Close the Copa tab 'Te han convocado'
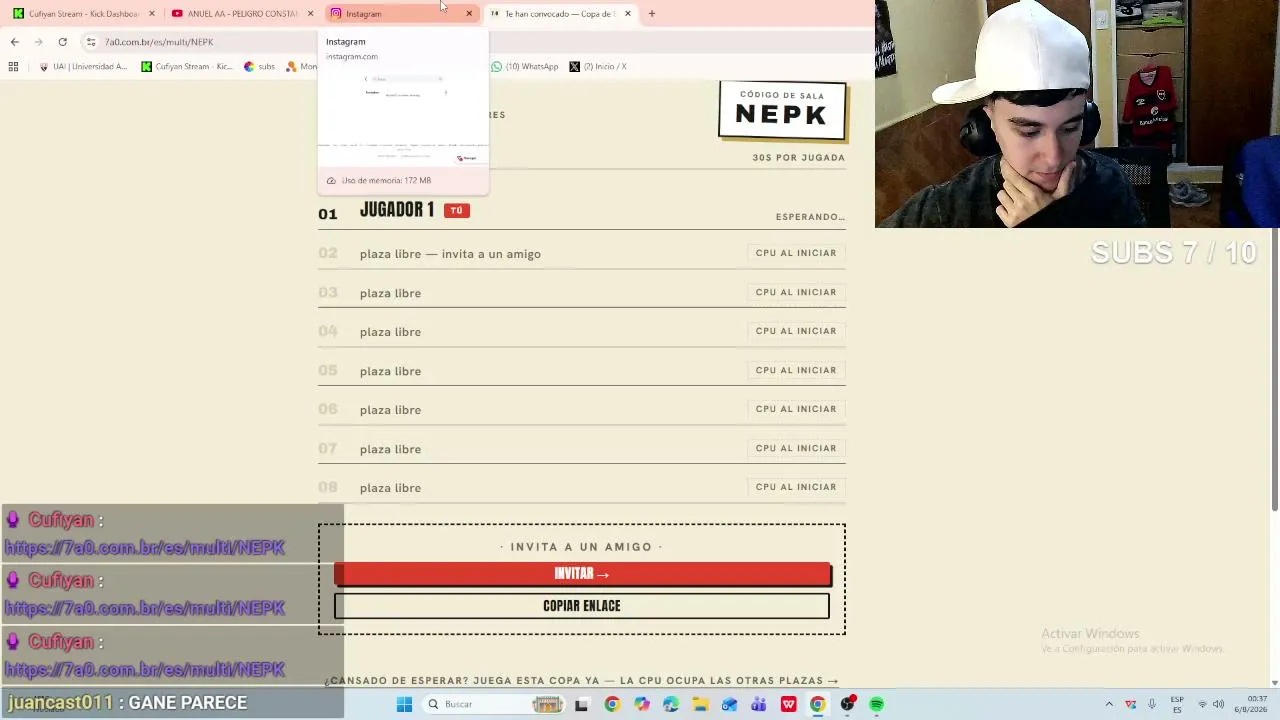Screen dimensions: 1280x720 pos(628,14)
